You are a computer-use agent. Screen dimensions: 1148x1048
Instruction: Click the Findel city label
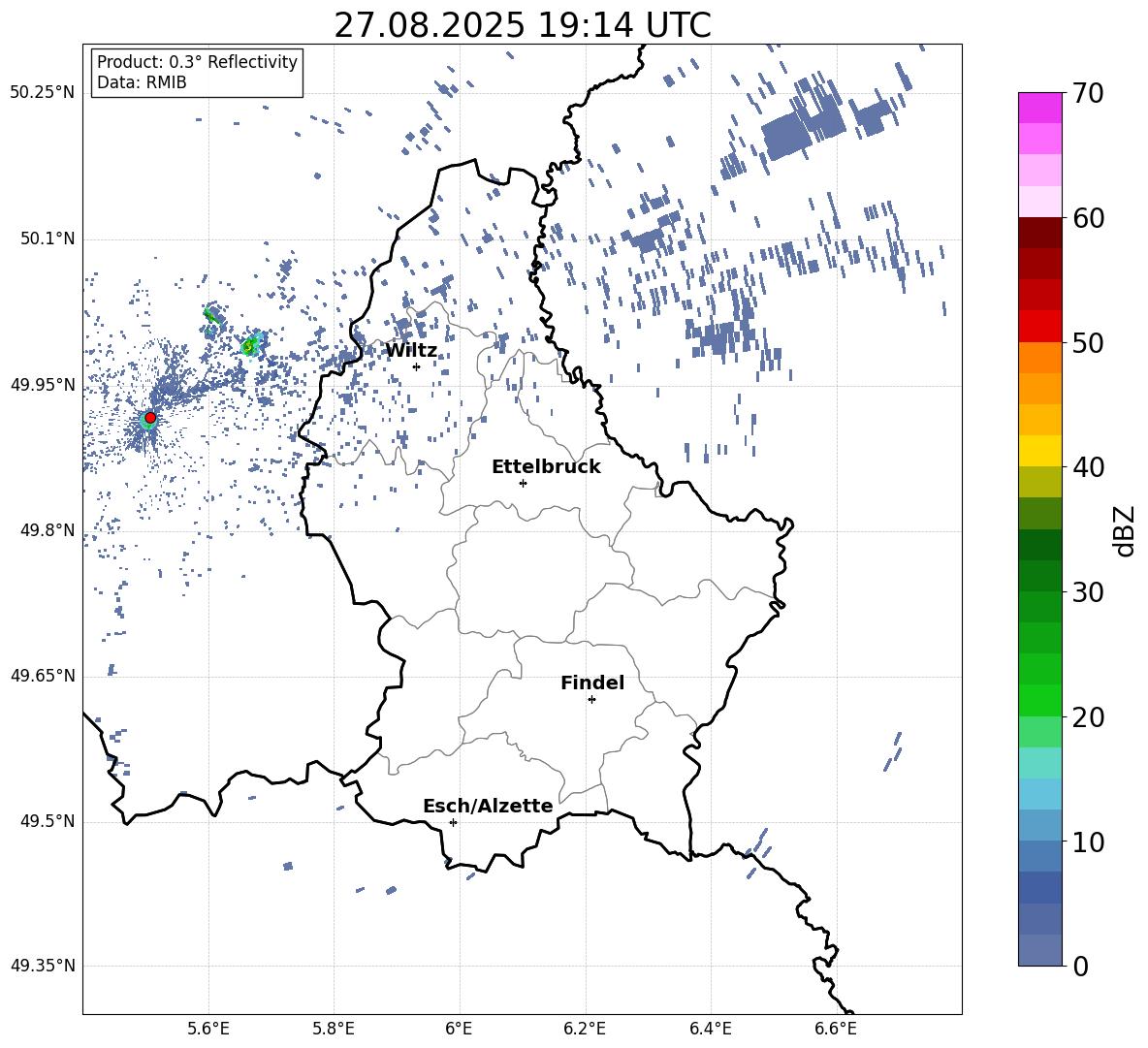(592, 683)
